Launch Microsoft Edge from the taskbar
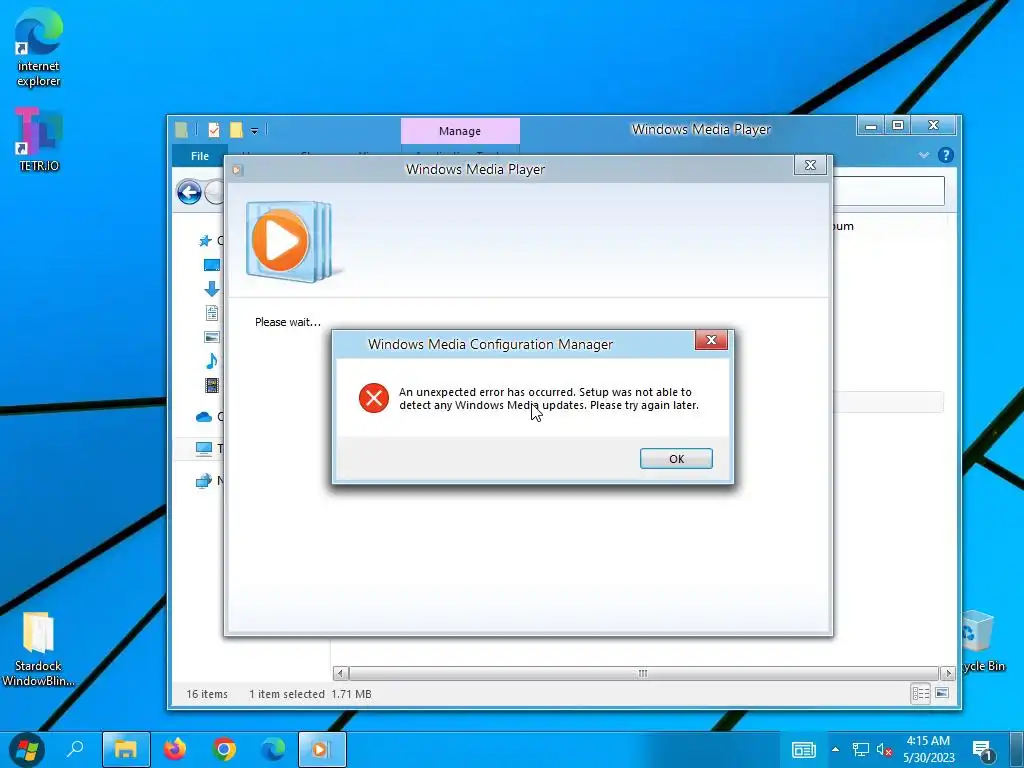The width and height of the screenshot is (1024, 768). [x=273, y=750]
